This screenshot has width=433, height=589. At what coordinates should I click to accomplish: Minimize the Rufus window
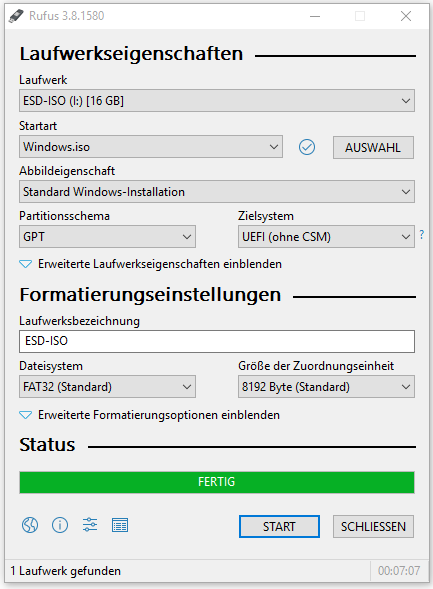315,16
